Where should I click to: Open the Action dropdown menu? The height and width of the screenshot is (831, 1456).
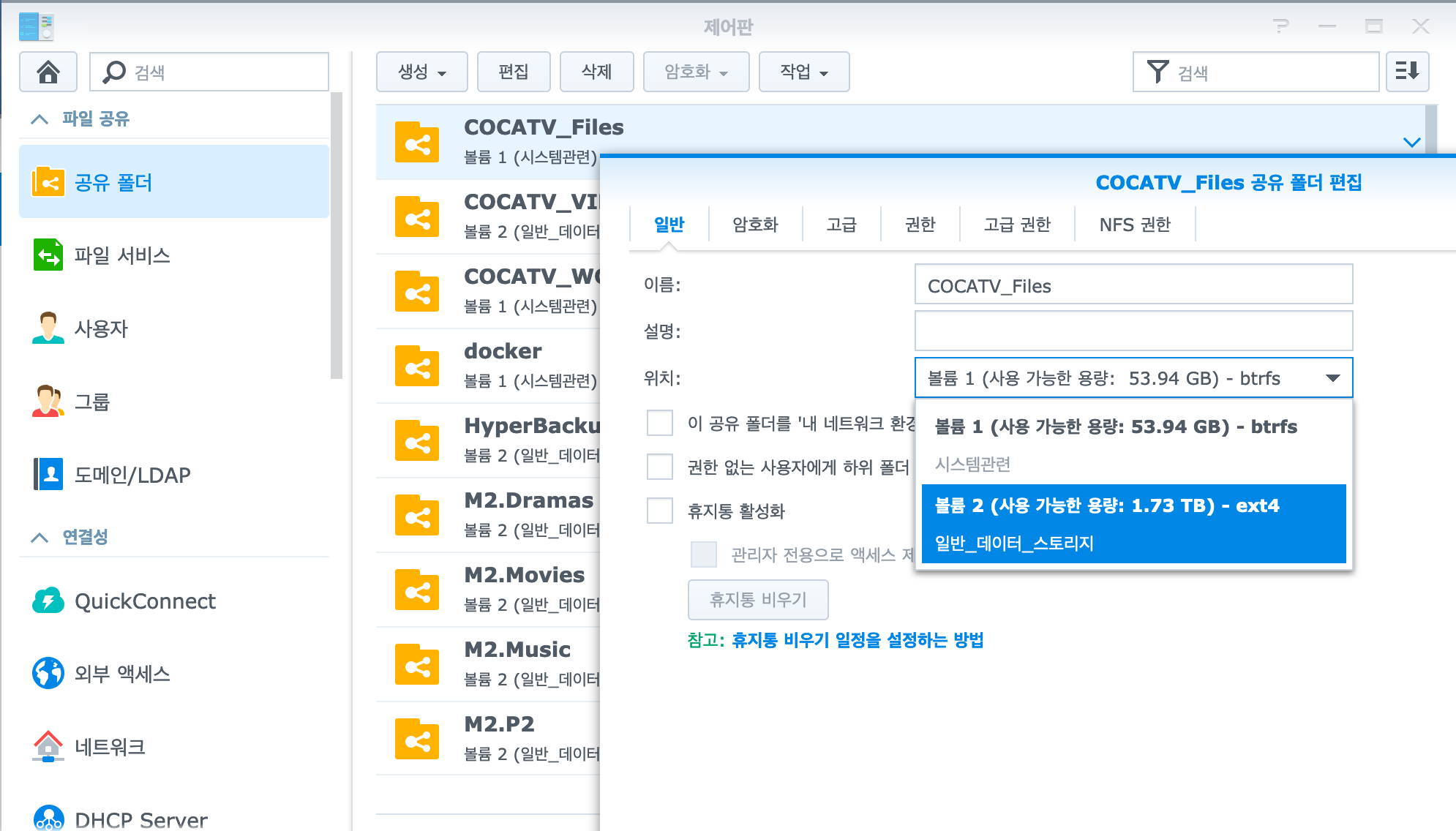[803, 72]
